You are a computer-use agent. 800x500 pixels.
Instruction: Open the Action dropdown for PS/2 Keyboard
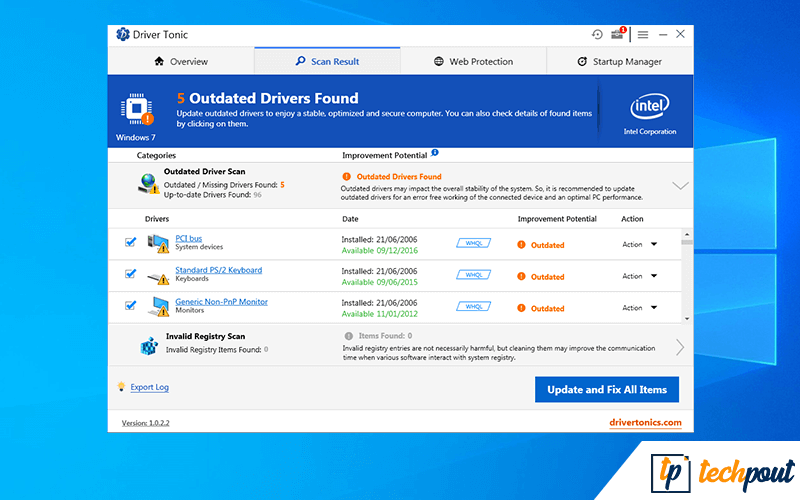tap(639, 276)
